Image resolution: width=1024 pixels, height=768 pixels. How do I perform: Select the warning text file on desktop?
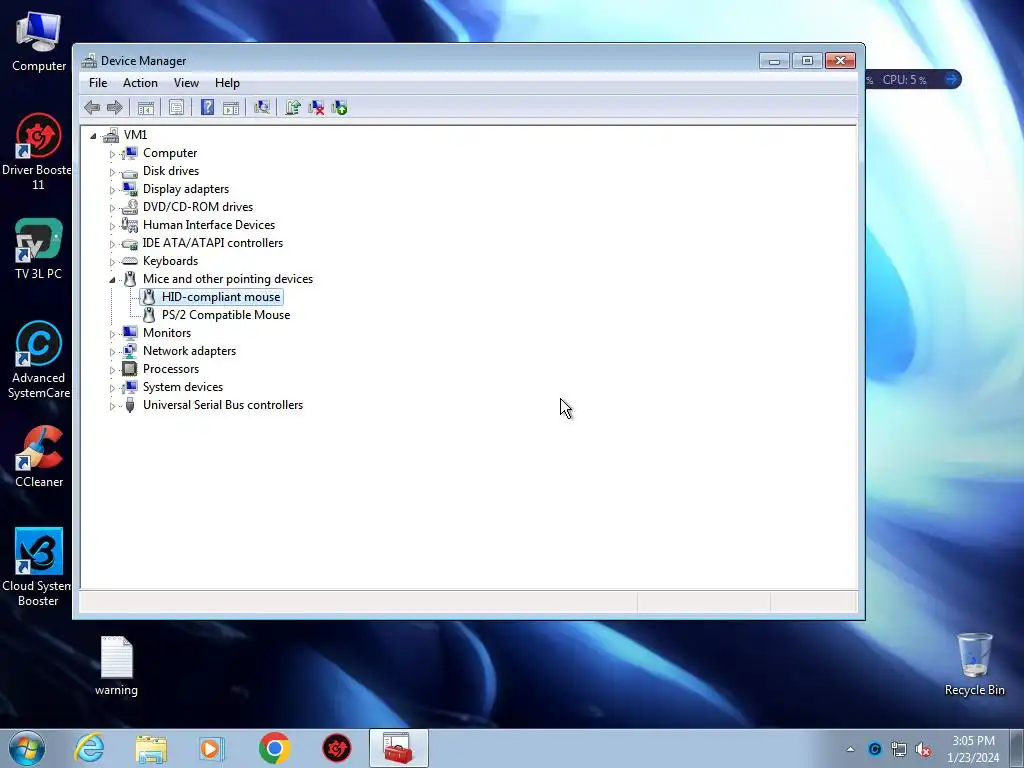pyautogui.click(x=116, y=666)
